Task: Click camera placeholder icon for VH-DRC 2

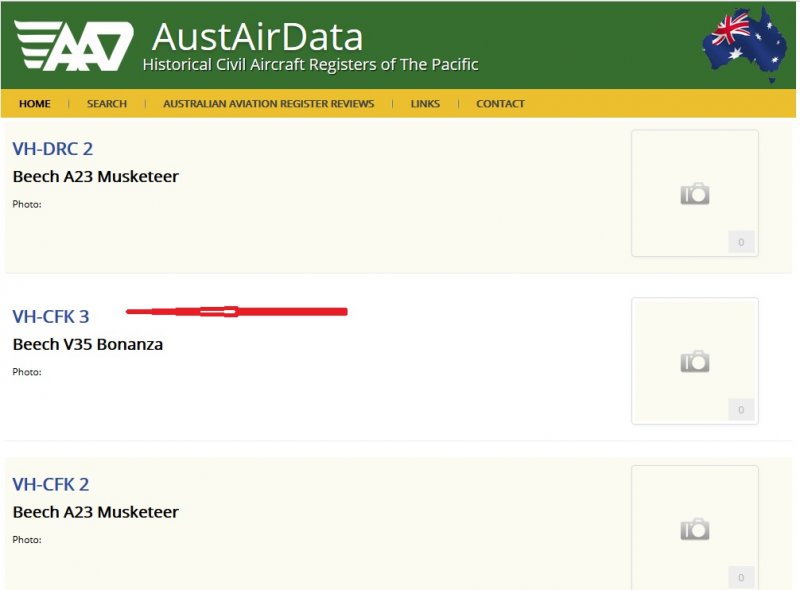Action: click(695, 194)
